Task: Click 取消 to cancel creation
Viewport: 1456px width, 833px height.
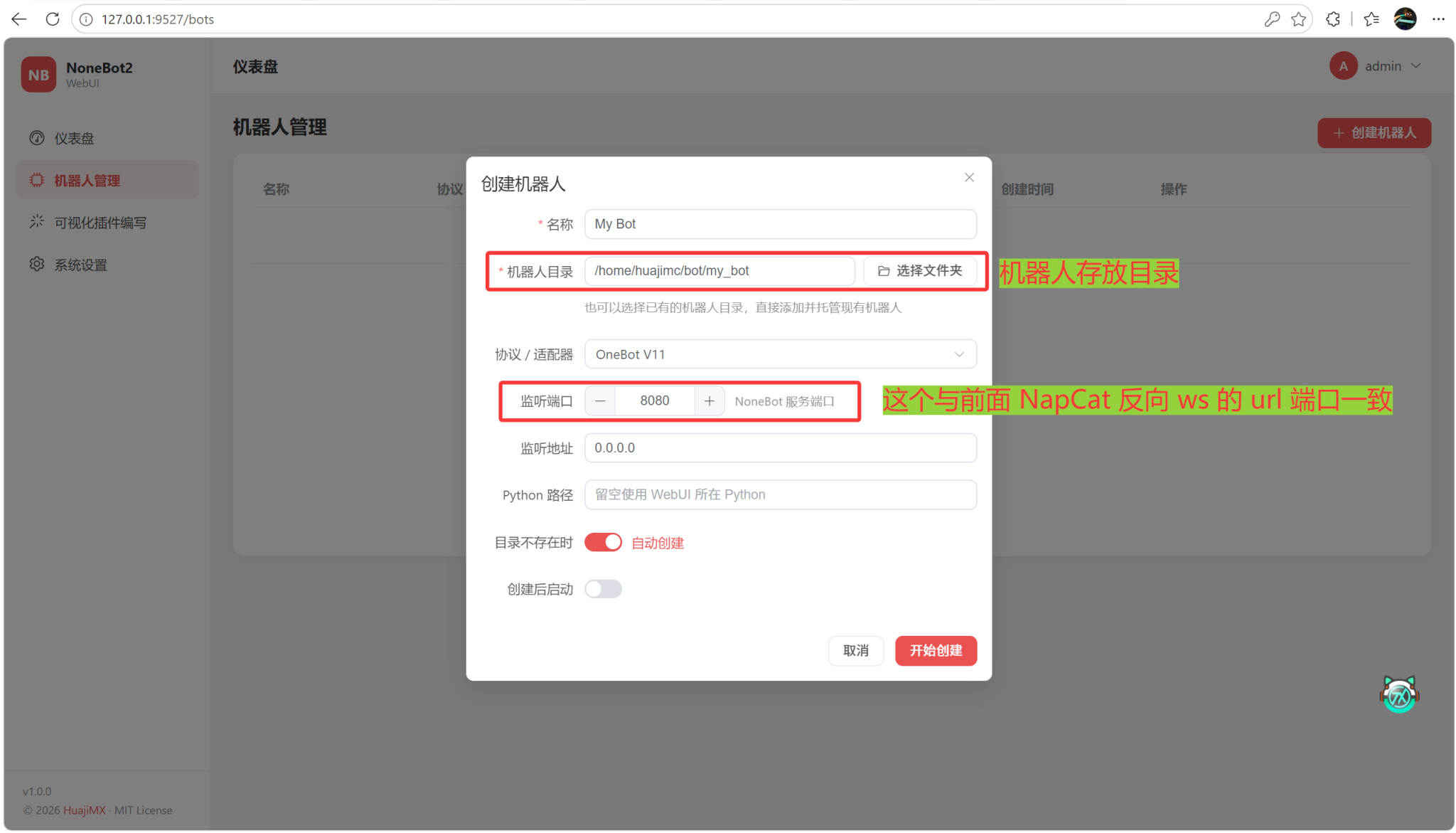Action: [855, 651]
